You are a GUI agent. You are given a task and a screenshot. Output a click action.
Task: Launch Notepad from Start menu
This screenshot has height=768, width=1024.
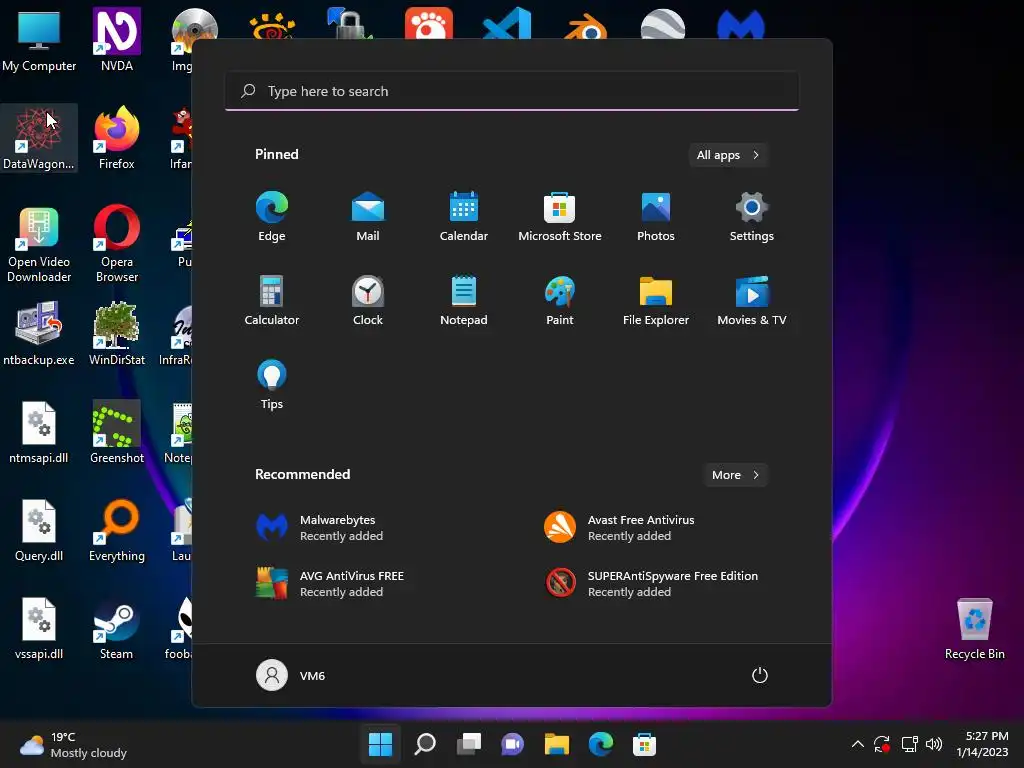pyautogui.click(x=464, y=301)
